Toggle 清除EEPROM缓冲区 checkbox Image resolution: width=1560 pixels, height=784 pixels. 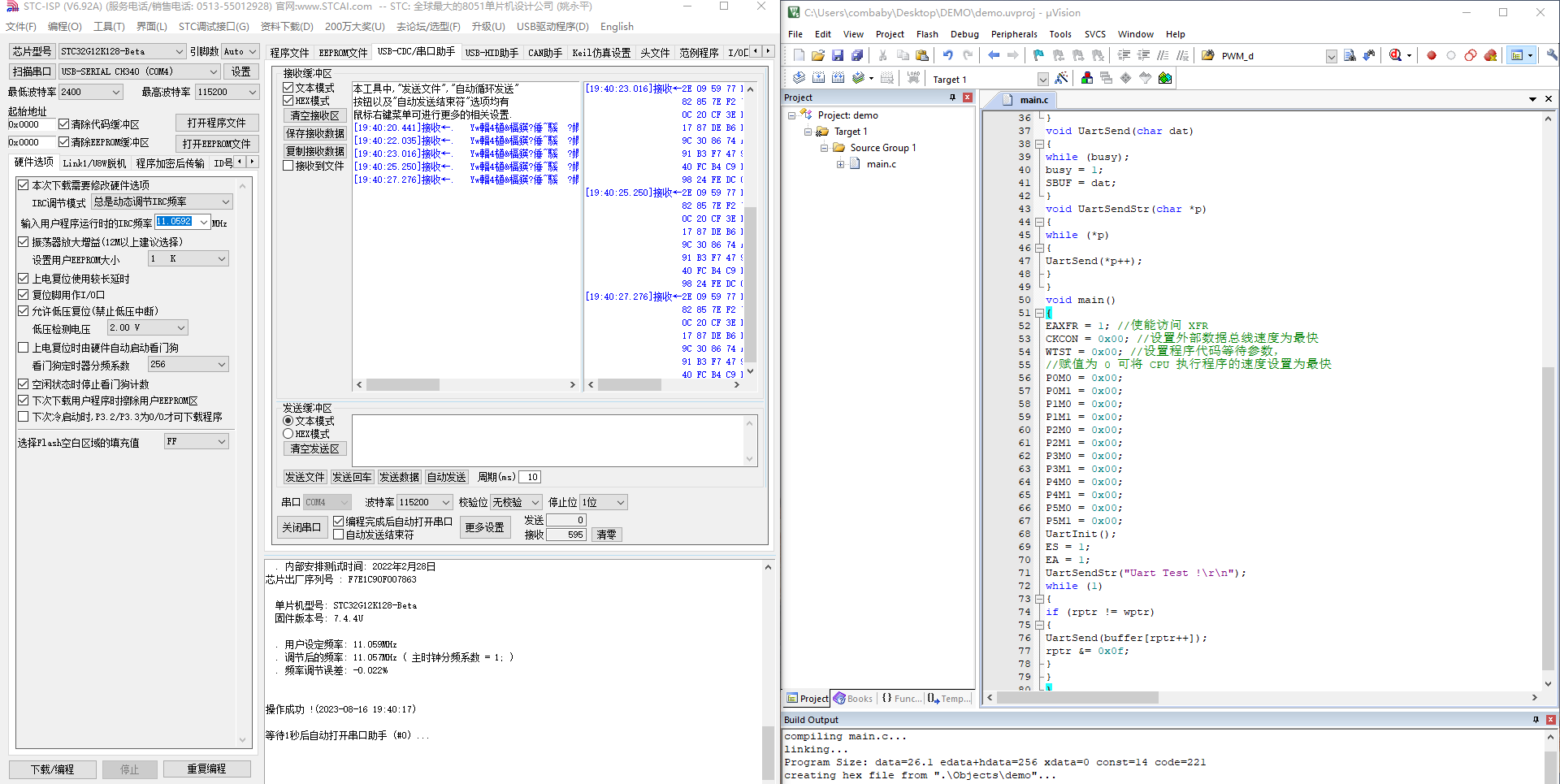(63, 142)
